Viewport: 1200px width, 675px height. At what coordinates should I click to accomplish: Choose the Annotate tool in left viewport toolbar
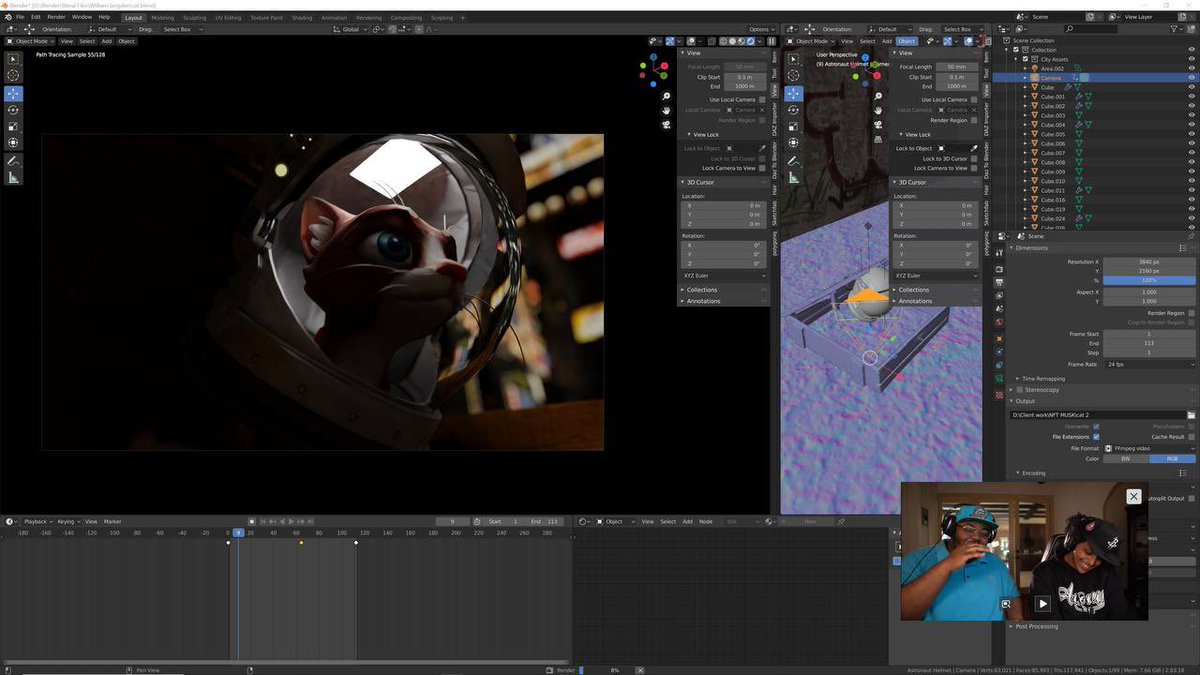pos(13,161)
